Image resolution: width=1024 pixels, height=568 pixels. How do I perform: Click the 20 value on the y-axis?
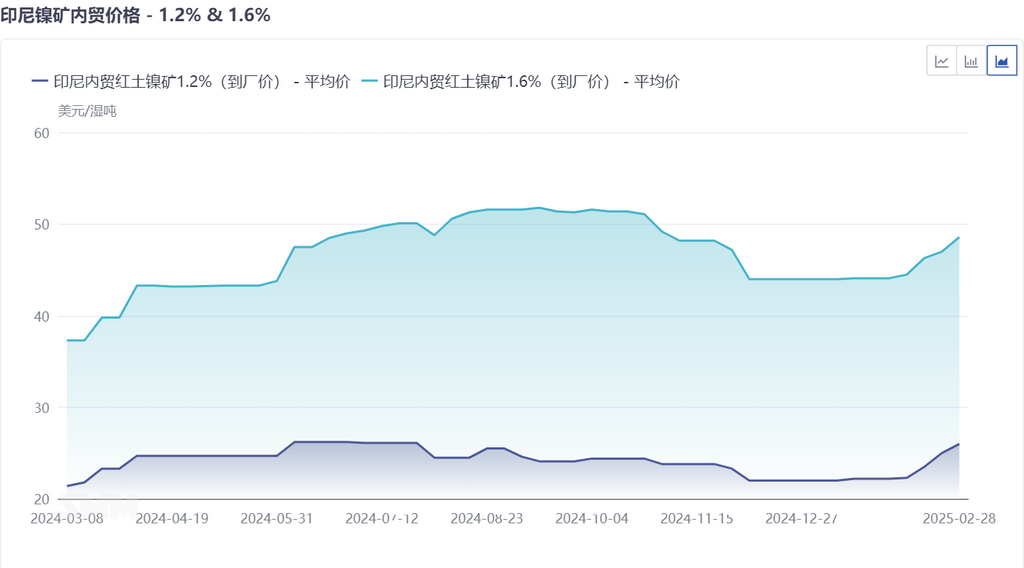(41, 499)
